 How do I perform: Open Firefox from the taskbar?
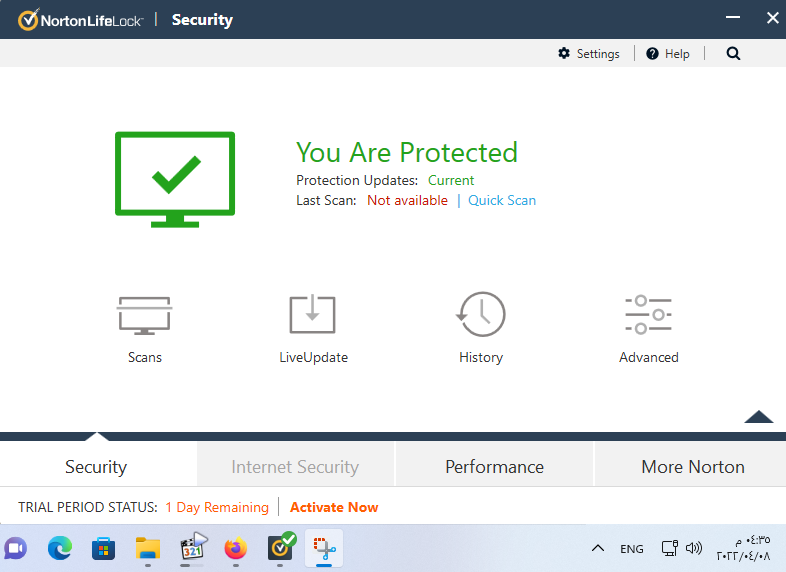coord(236,549)
